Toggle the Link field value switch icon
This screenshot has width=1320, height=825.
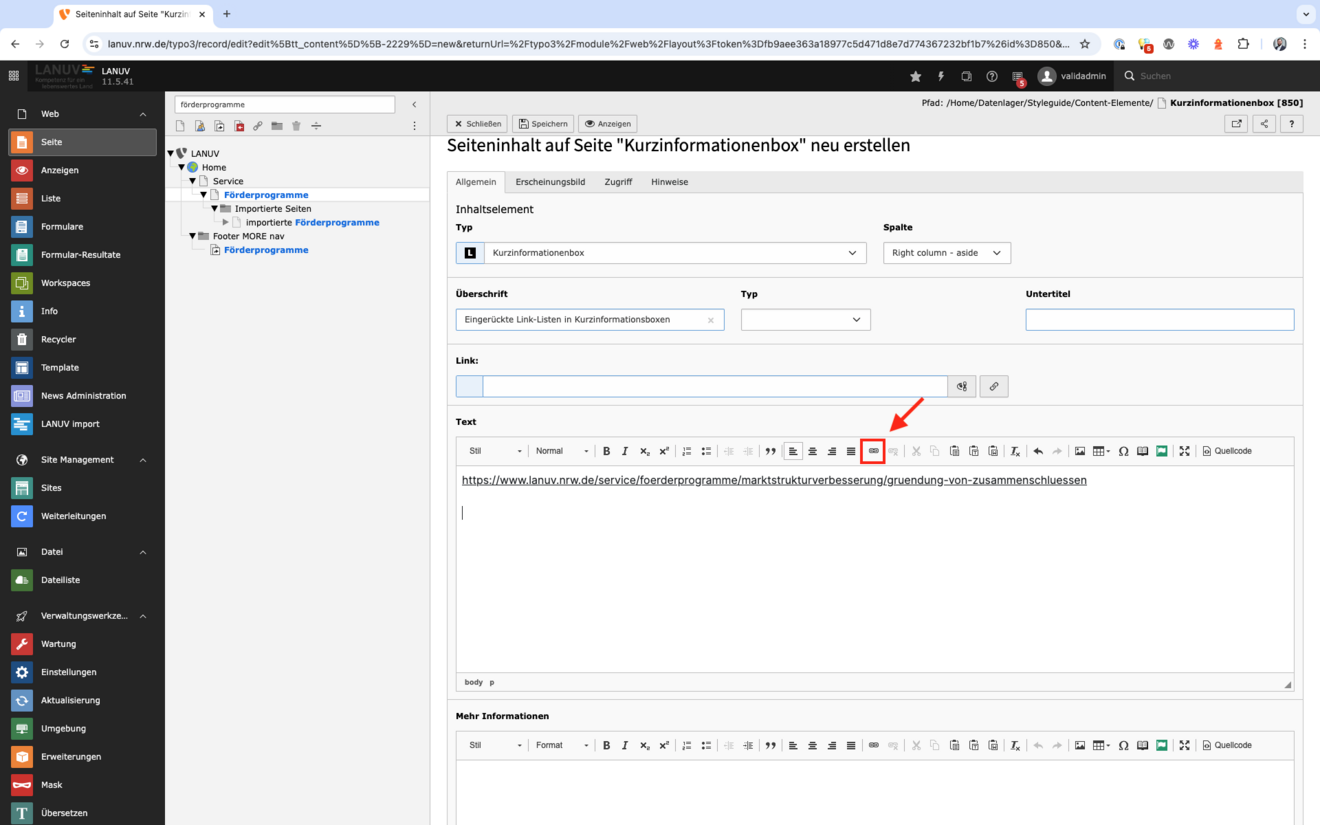click(962, 386)
